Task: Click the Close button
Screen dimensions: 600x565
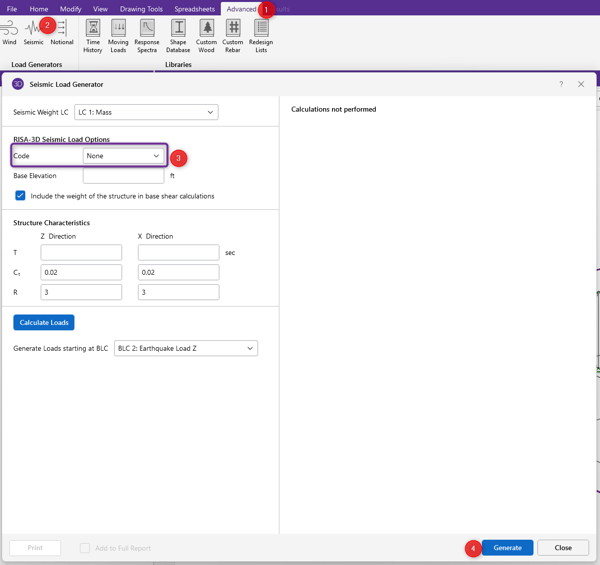Action: tap(563, 548)
